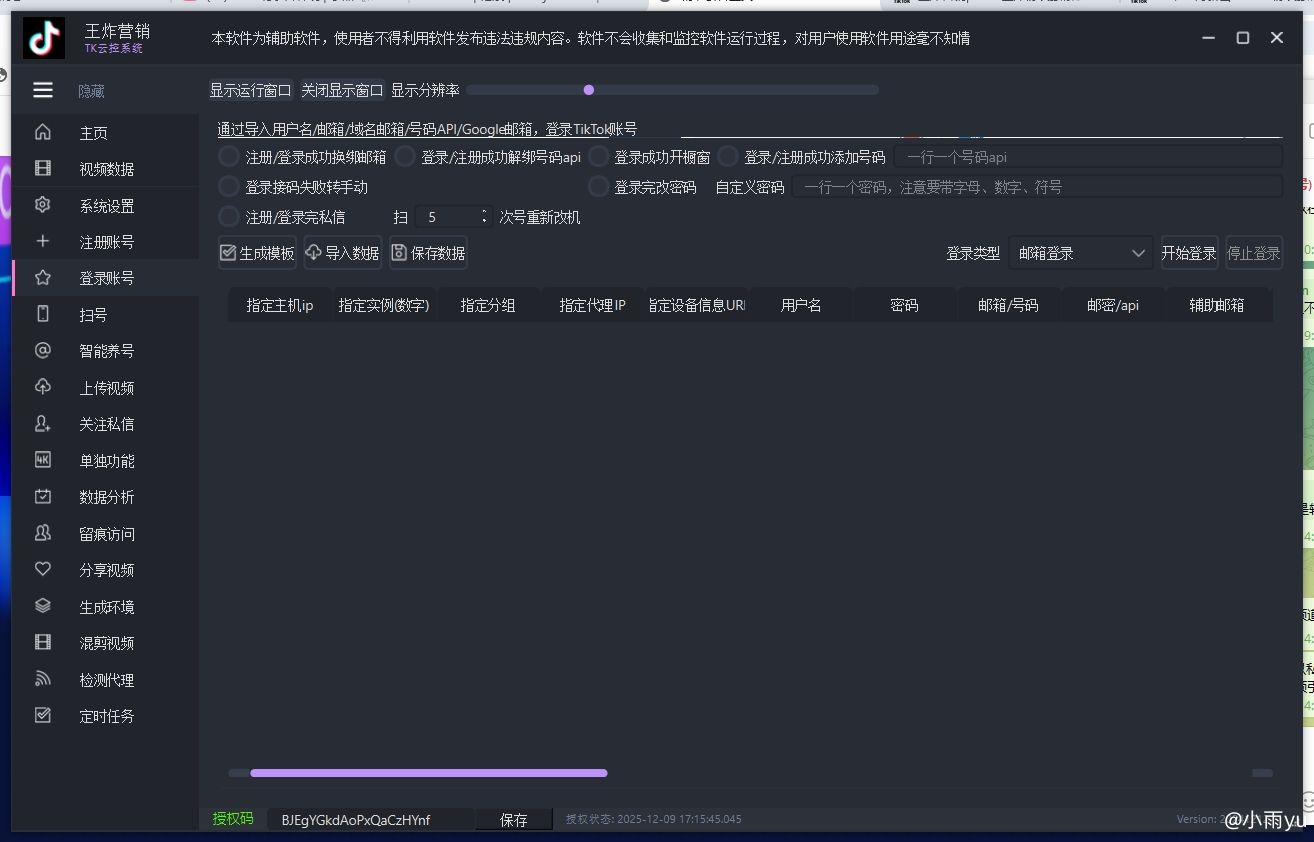Image resolution: width=1314 pixels, height=842 pixels.
Task: Click the home icon beside 主页
Action: click(43, 132)
